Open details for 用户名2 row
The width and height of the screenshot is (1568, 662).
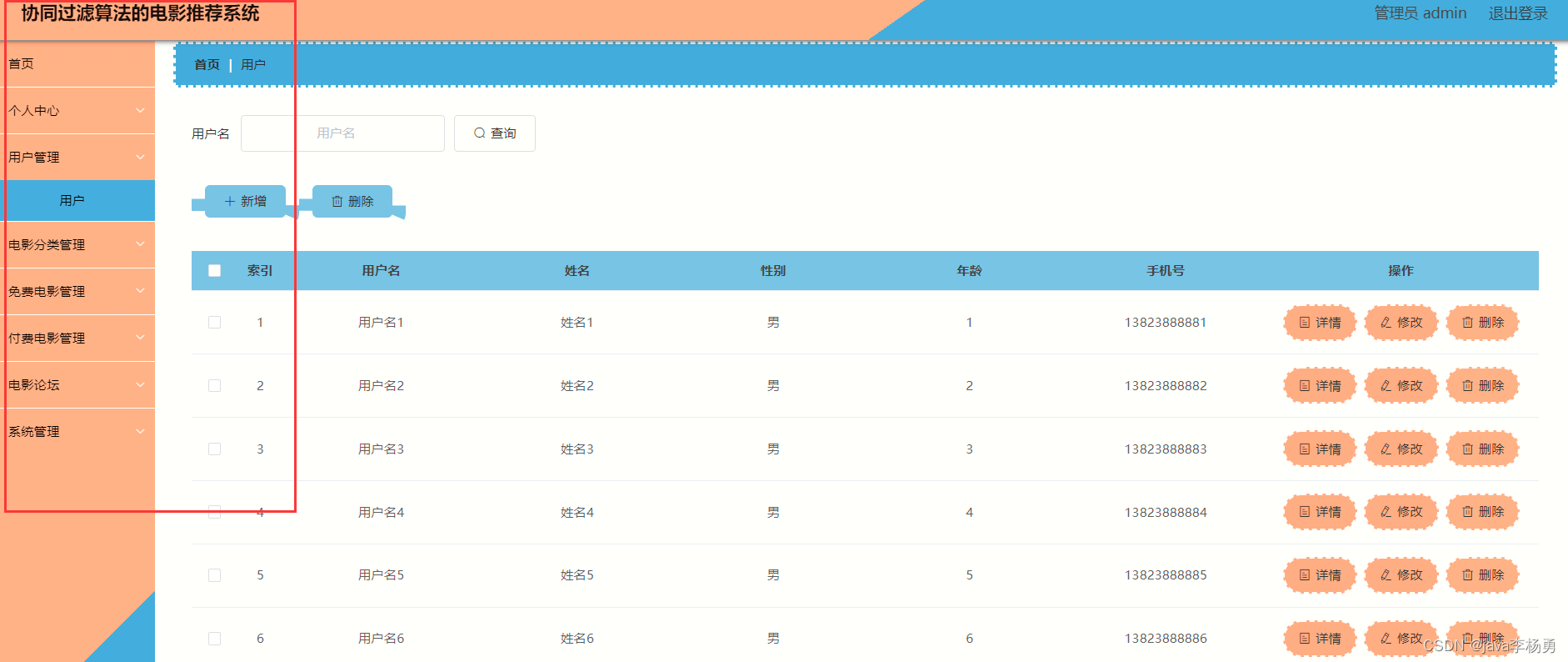pyautogui.click(x=1320, y=386)
